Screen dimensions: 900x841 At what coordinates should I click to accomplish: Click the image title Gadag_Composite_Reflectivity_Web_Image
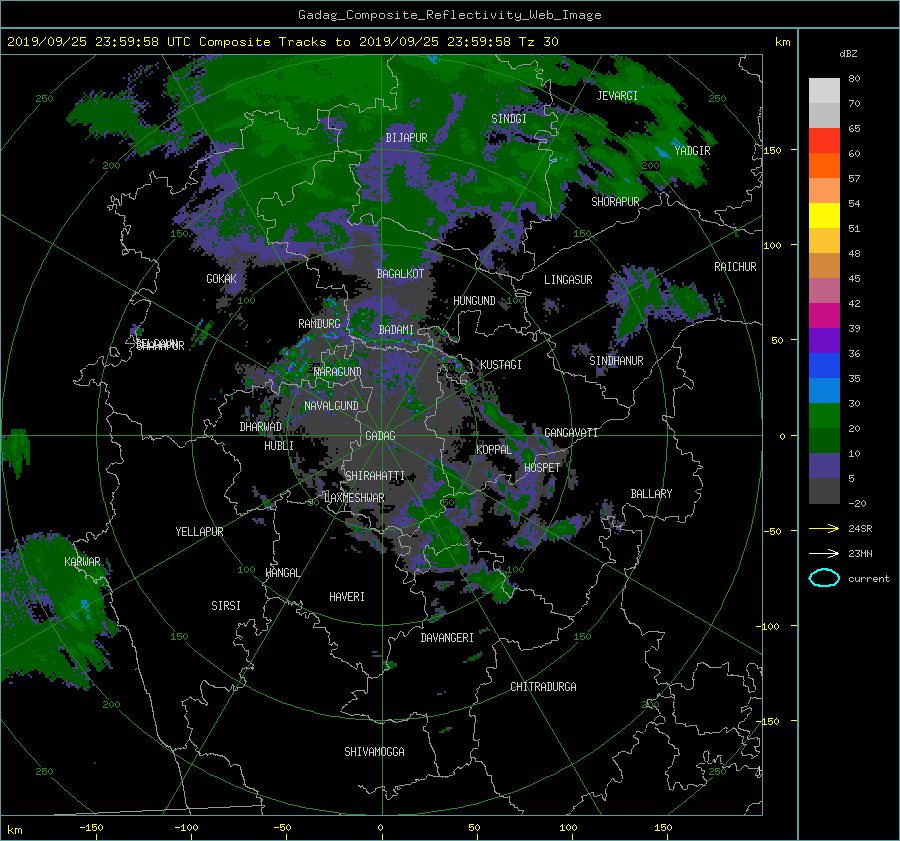[449, 15]
